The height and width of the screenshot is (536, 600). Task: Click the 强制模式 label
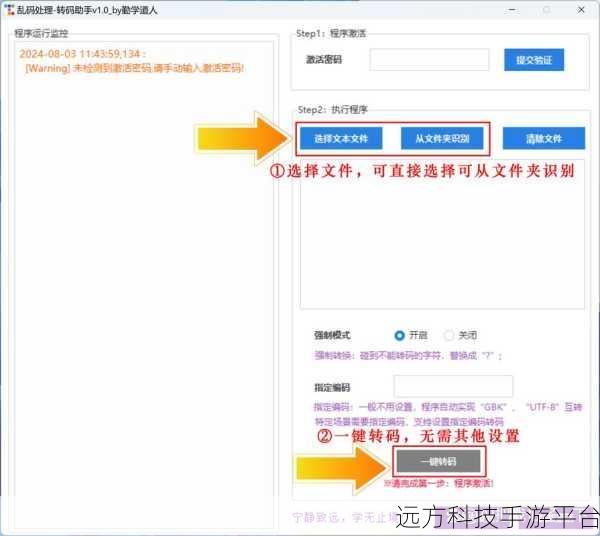point(332,335)
